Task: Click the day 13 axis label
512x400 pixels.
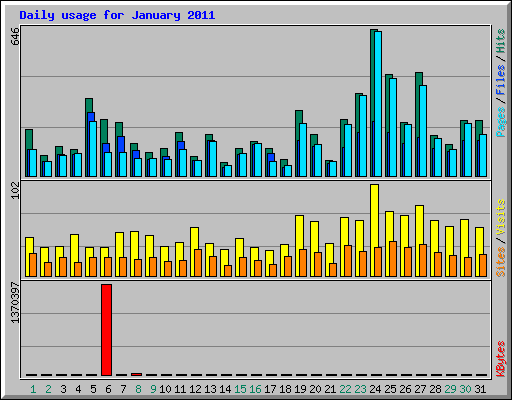Action: pyautogui.click(x=210, y=389)
